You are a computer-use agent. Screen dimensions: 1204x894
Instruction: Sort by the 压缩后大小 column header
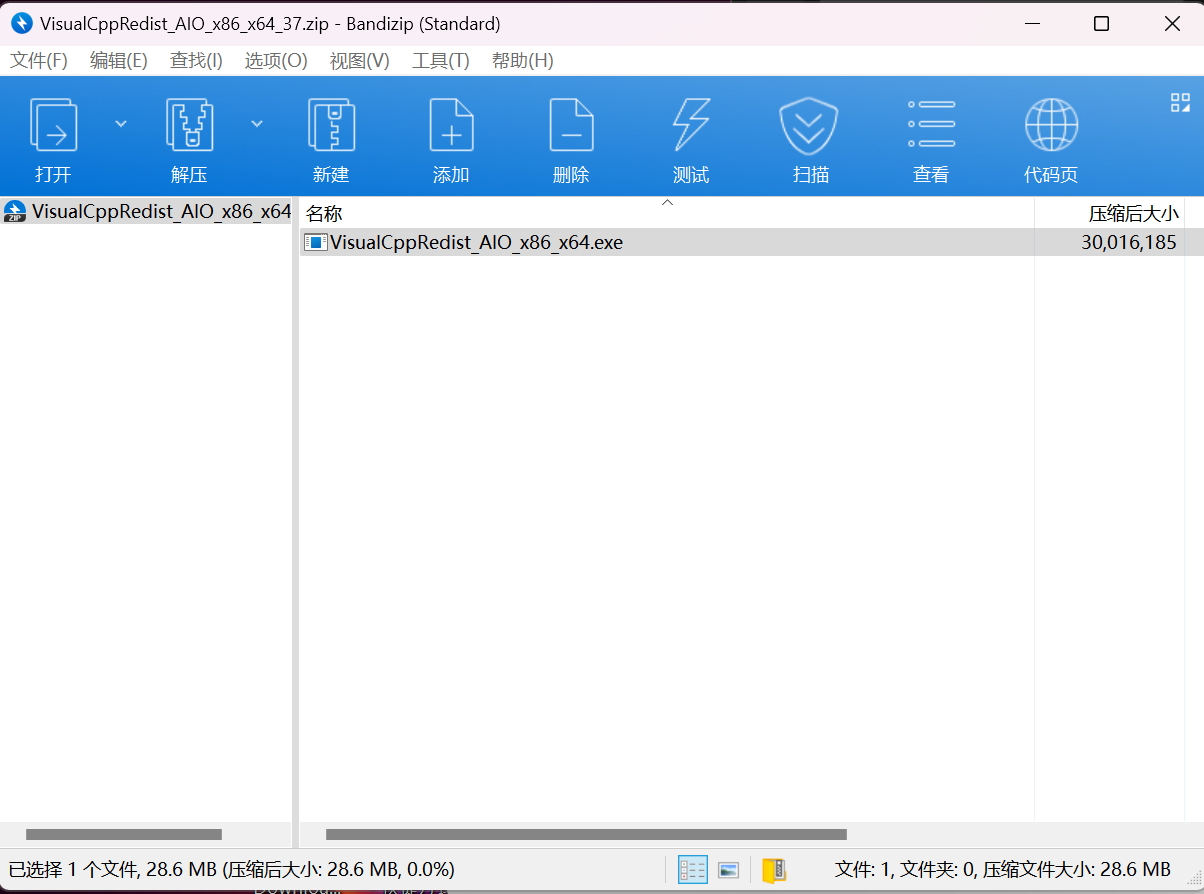[x=1133, y=213]
